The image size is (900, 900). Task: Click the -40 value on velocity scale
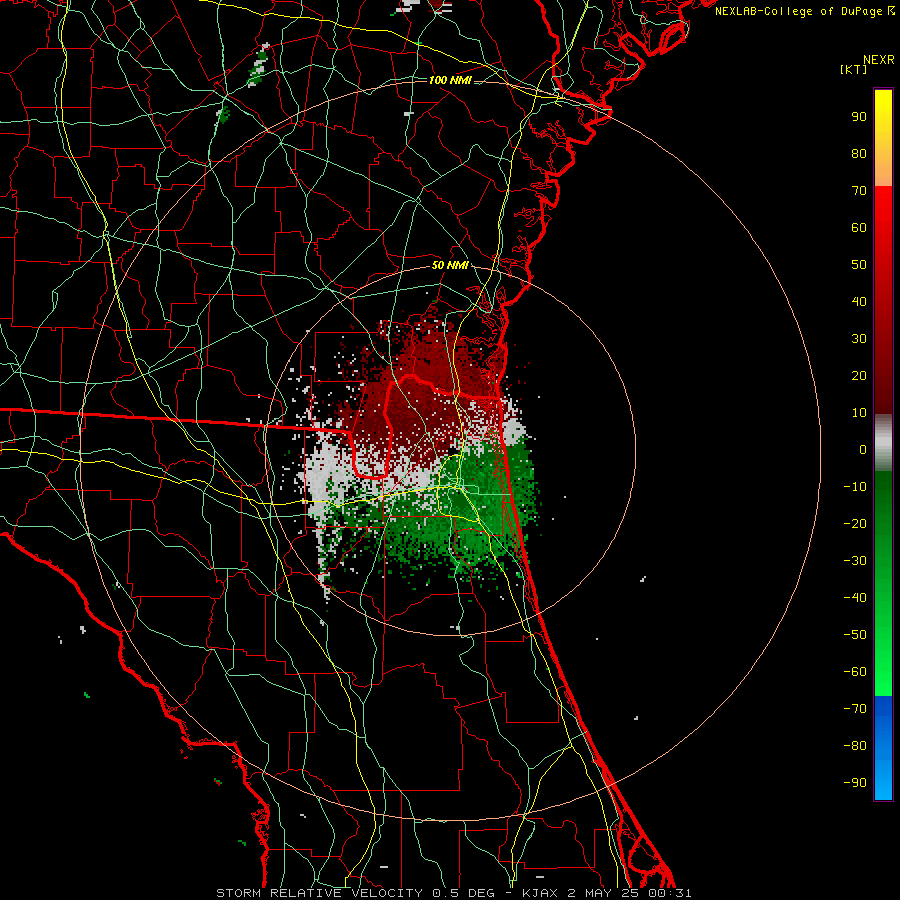click(x=855, y=598)
